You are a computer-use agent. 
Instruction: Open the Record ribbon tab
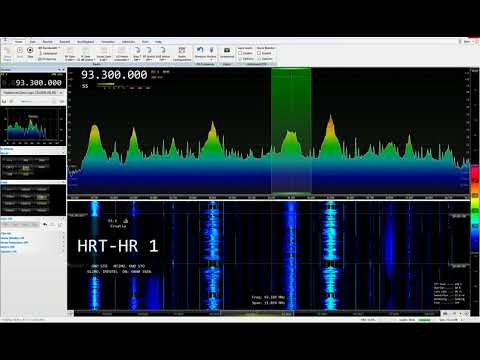(x=65, y=42)
